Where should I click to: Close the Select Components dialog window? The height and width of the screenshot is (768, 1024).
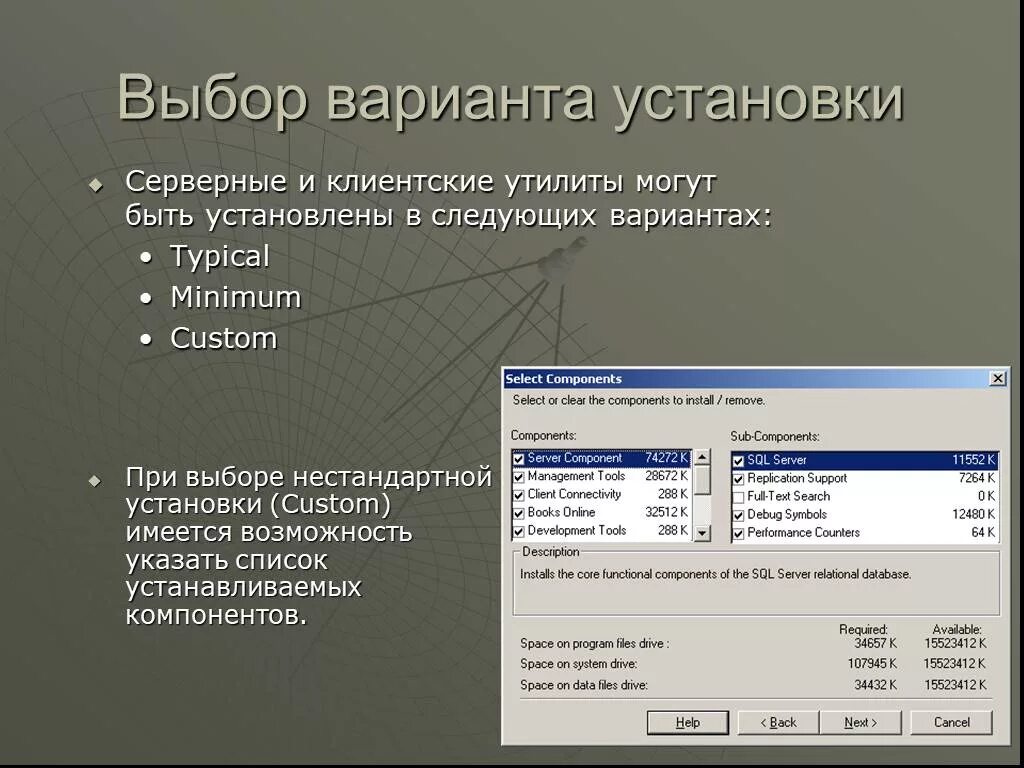pos(998,379)
